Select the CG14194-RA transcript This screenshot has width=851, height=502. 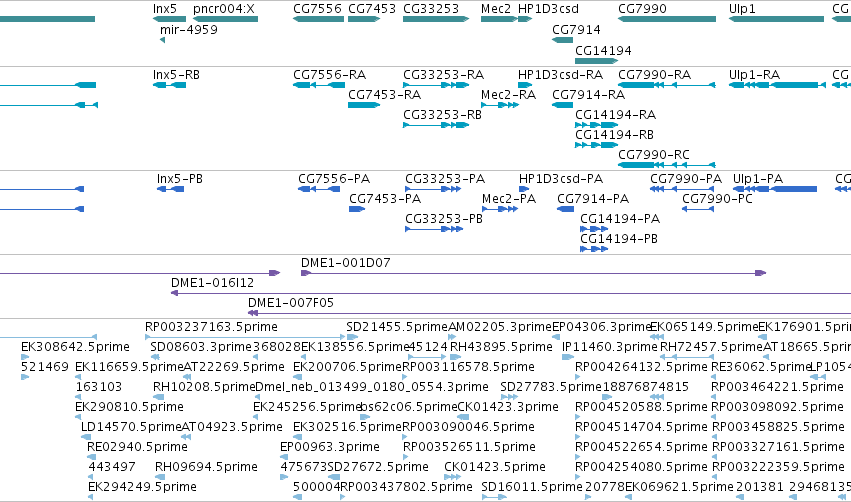point(596,125)
